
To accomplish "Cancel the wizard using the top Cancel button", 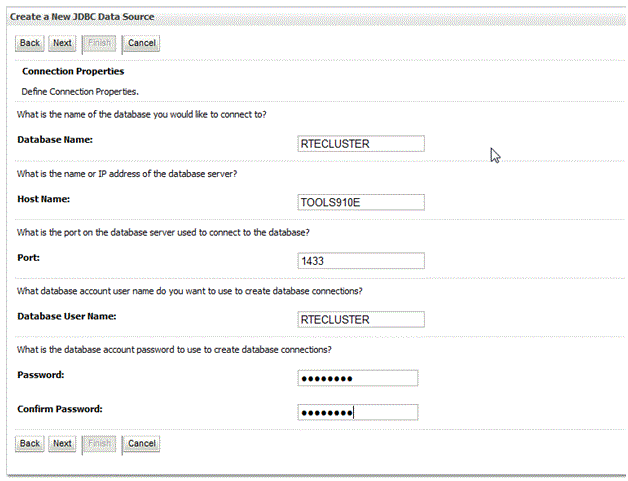I will pos(142,43).
